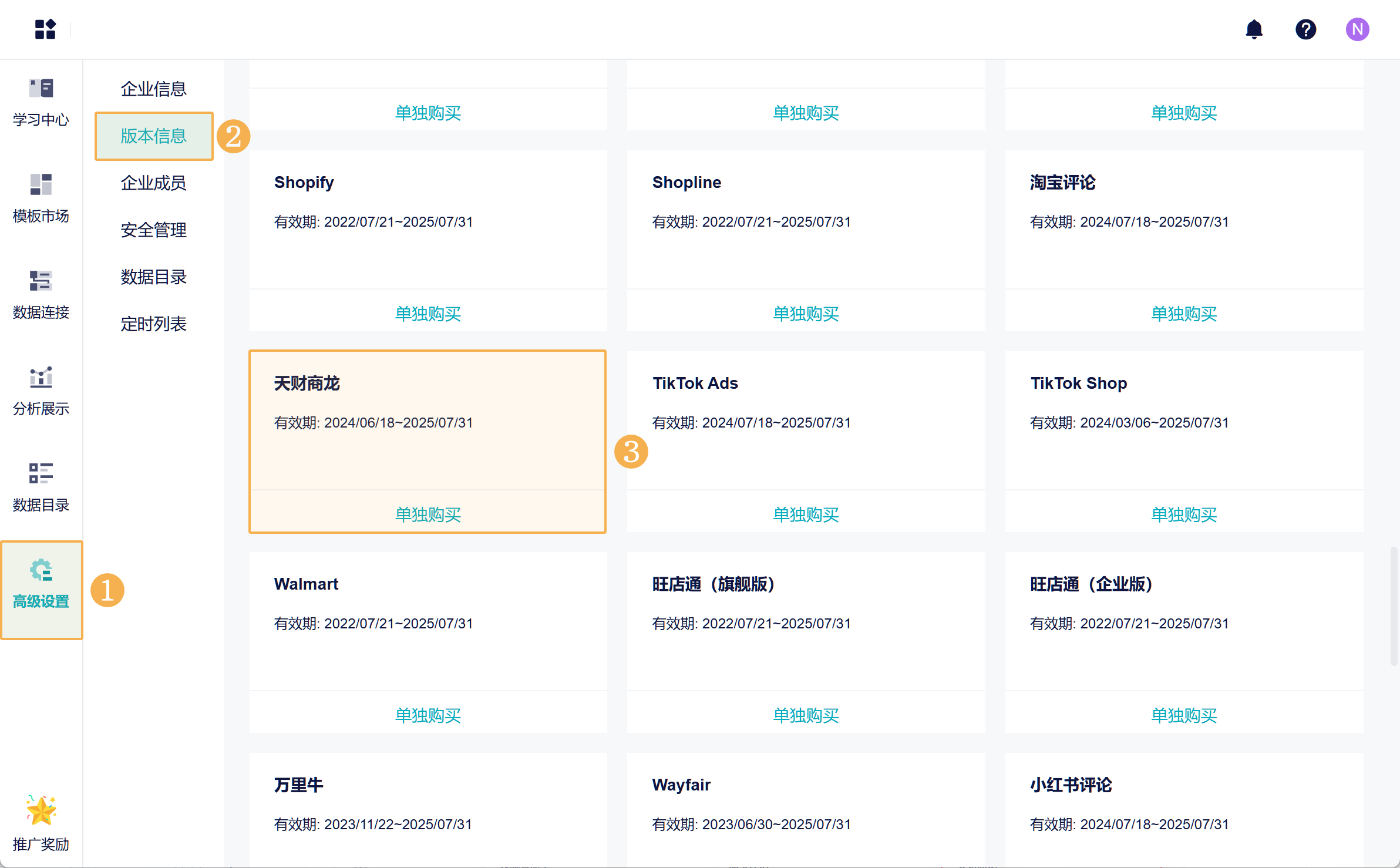Screen dimensions: 1400x868
Task: Open the user avatar N menu
Action: [1357, 29]
